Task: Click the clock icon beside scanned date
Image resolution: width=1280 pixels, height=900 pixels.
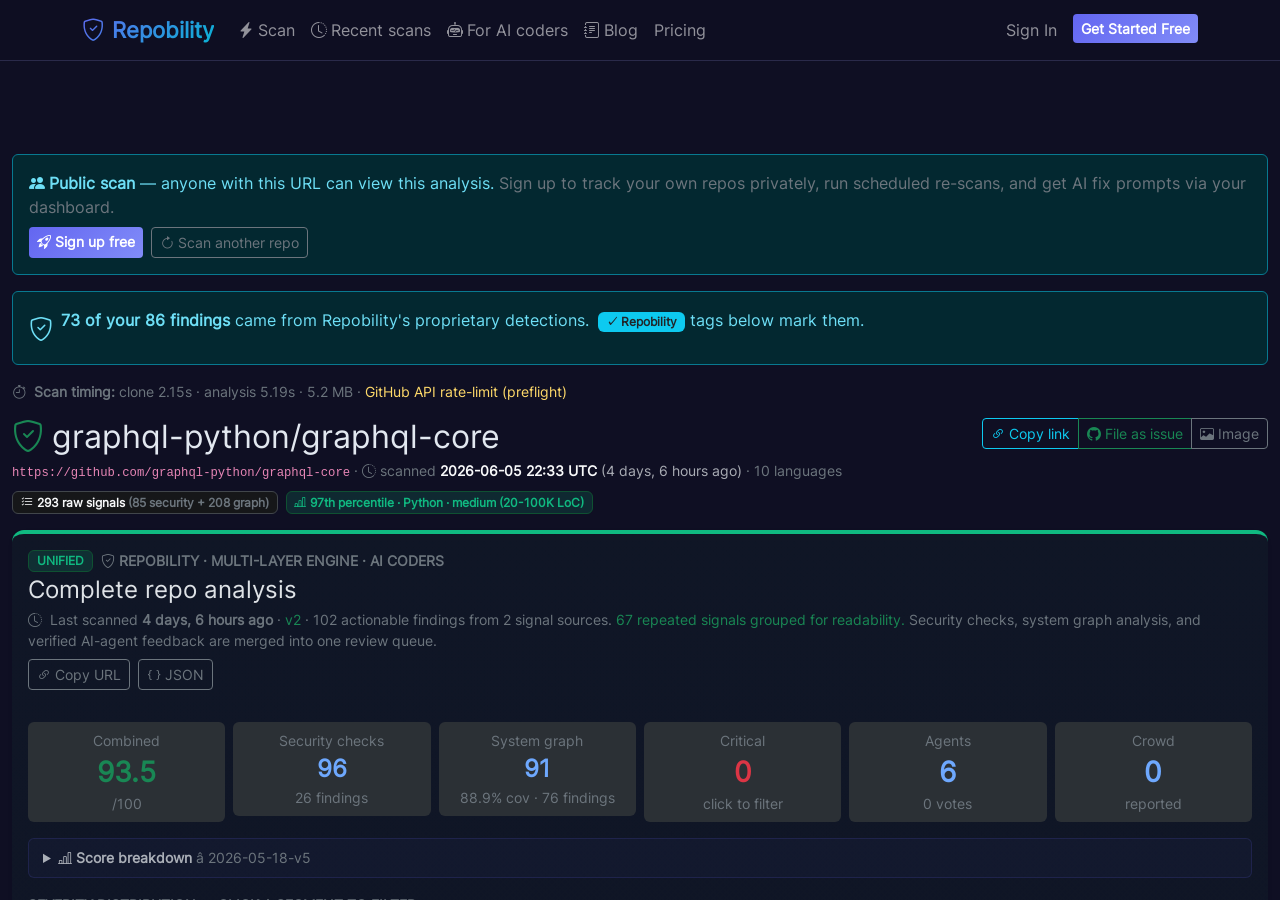Action: [x=369, y=471]
